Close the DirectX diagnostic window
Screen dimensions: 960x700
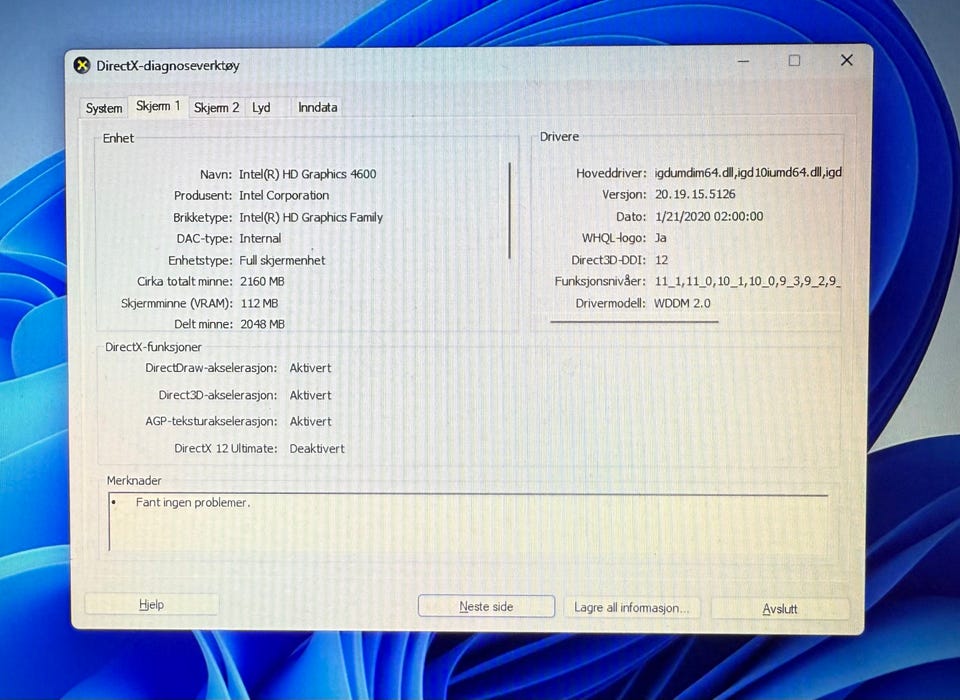847,59
